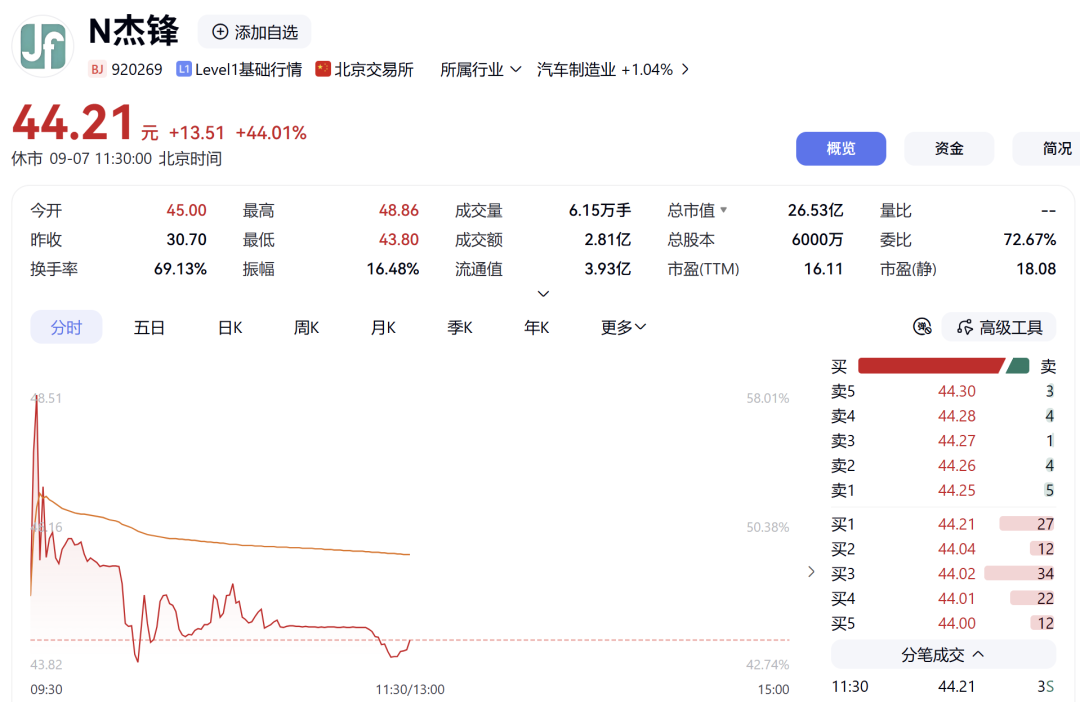Viewport: 1080px width, 702px height.
Task: Click the 总市值 value 26.53亿
Action: [816, 210]
